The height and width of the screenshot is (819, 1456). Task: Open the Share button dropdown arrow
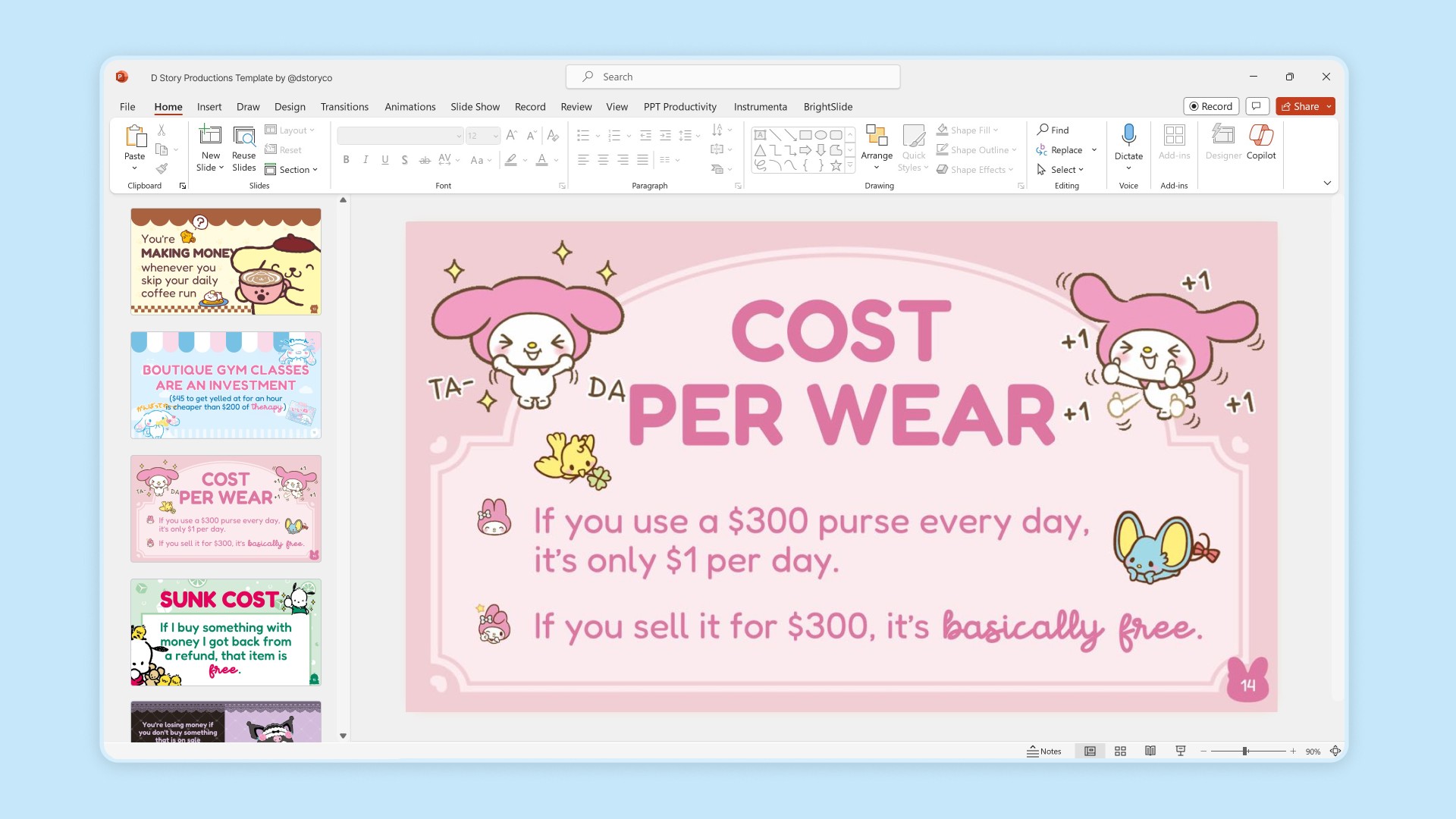click(x=1329, y=107)
